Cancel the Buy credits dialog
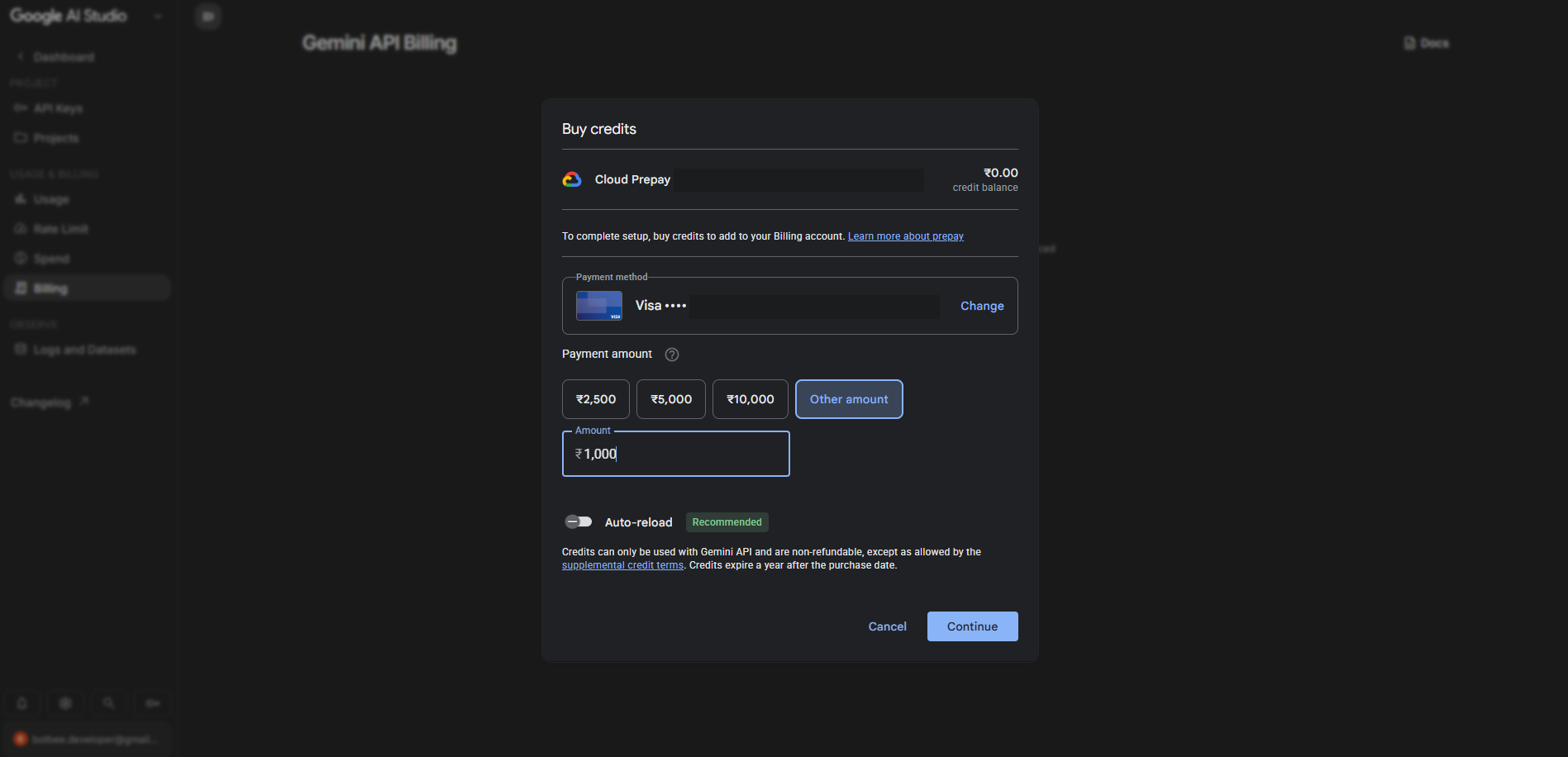1568x757 pixels. click(x=887, y=626)
